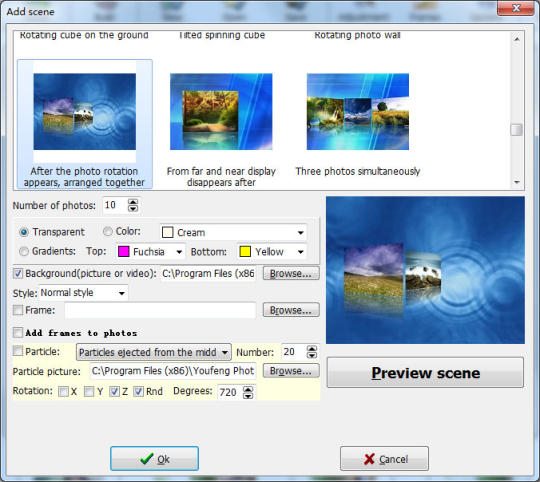Image resolution: width=540 pixels, height=482 pixels.
Task: Select the 'Three photos simultaneously' scene thumbnail
Action: [358, 112]
